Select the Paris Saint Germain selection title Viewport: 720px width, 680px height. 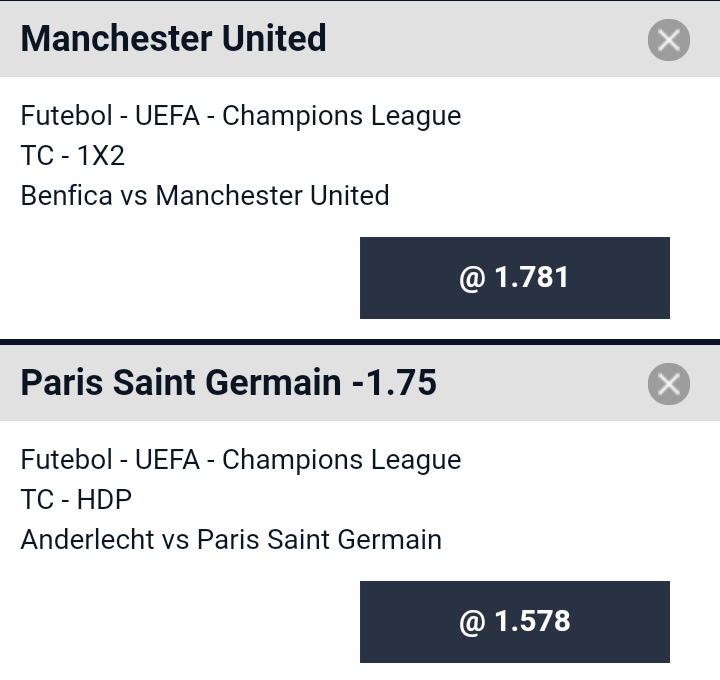[x=229, y=382]
